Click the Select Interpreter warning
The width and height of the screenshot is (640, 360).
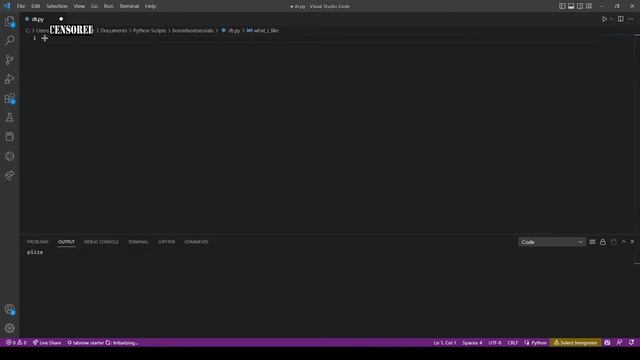click(x=576, y=342)
